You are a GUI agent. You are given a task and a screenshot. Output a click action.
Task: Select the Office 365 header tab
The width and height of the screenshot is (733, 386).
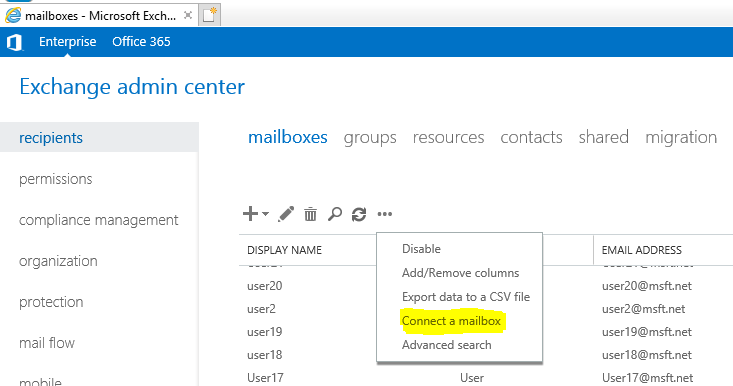[141, 42]
